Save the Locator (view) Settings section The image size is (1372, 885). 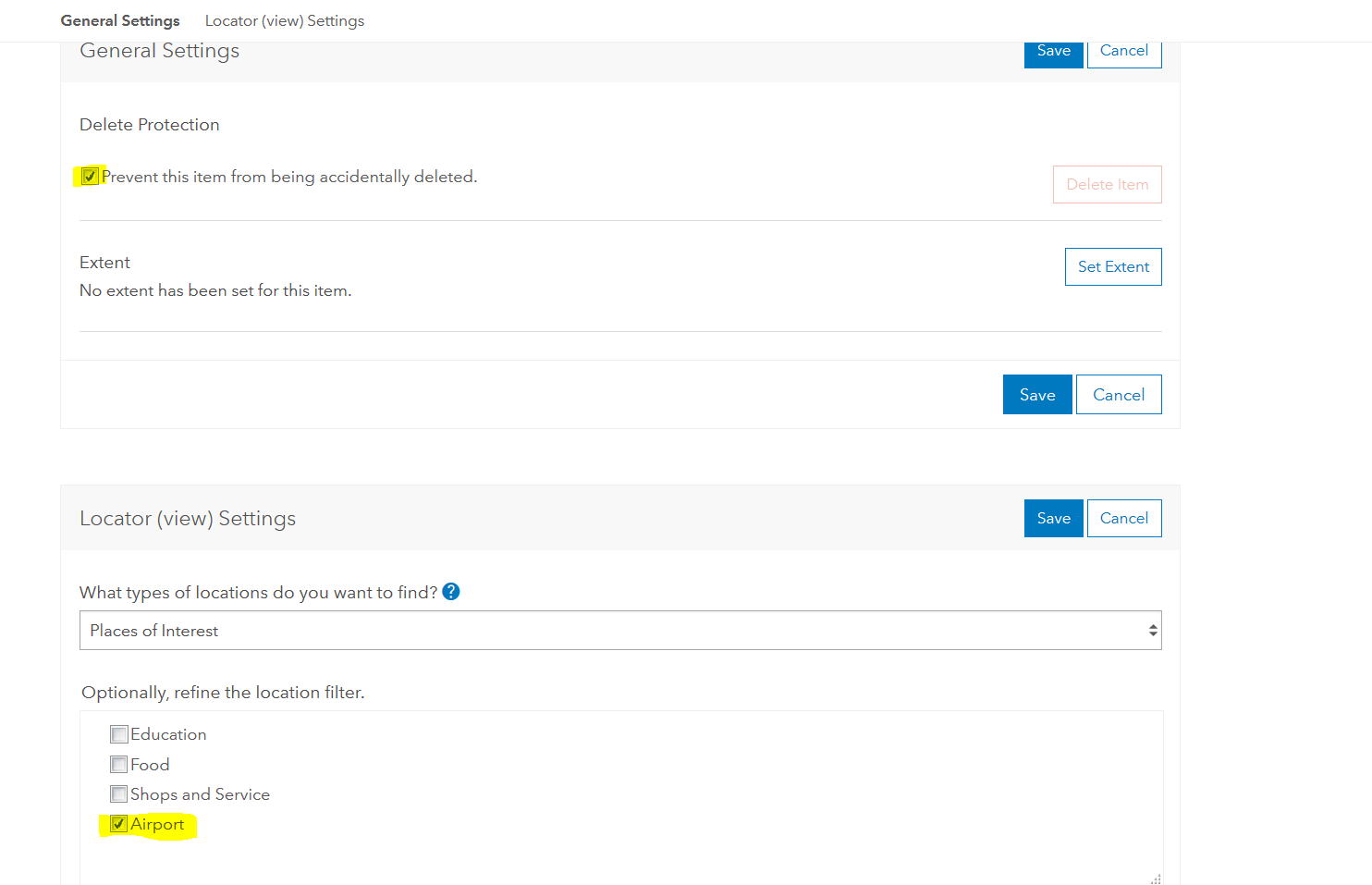[x=1053, y=519]
